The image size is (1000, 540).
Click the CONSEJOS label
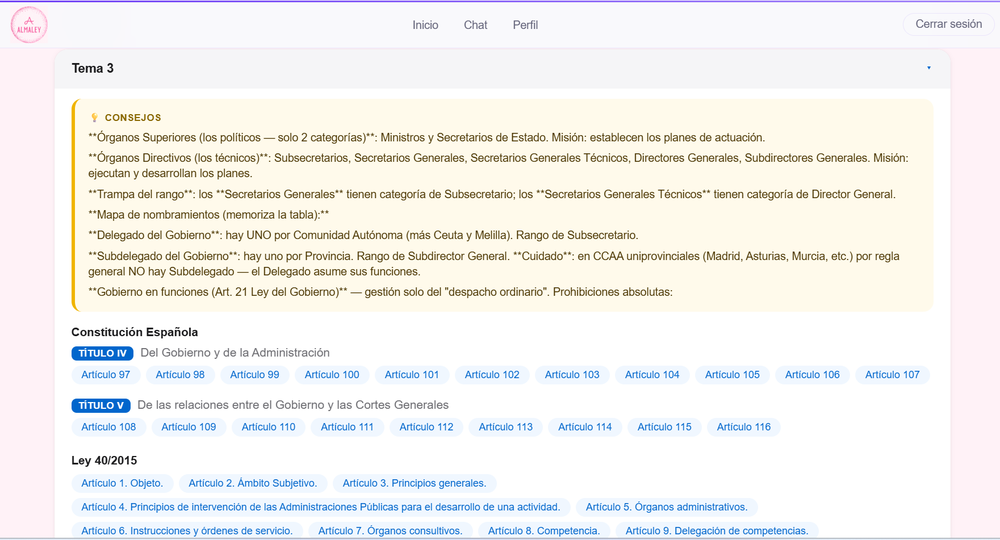133,118
